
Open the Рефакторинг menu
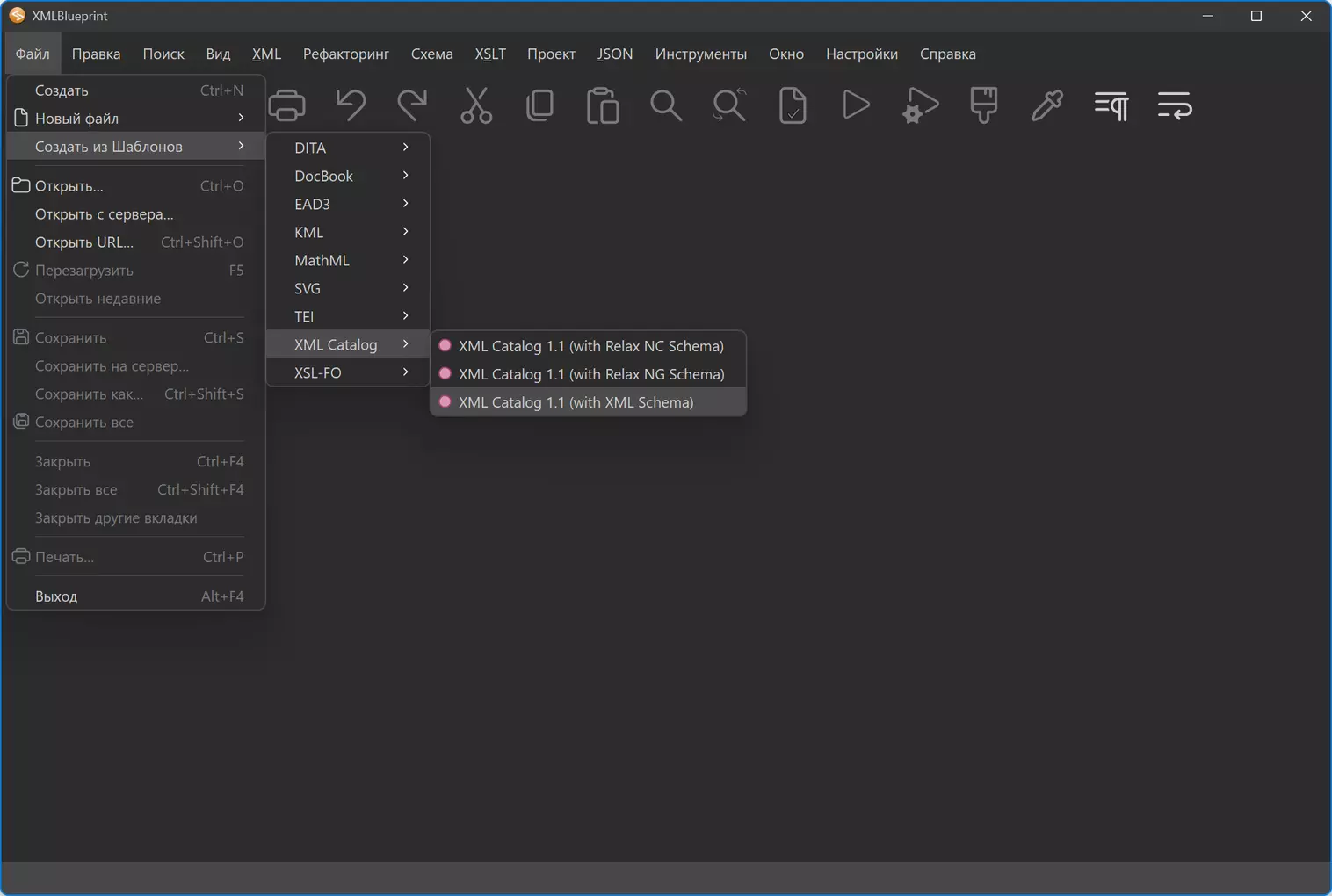coord(346,54)
